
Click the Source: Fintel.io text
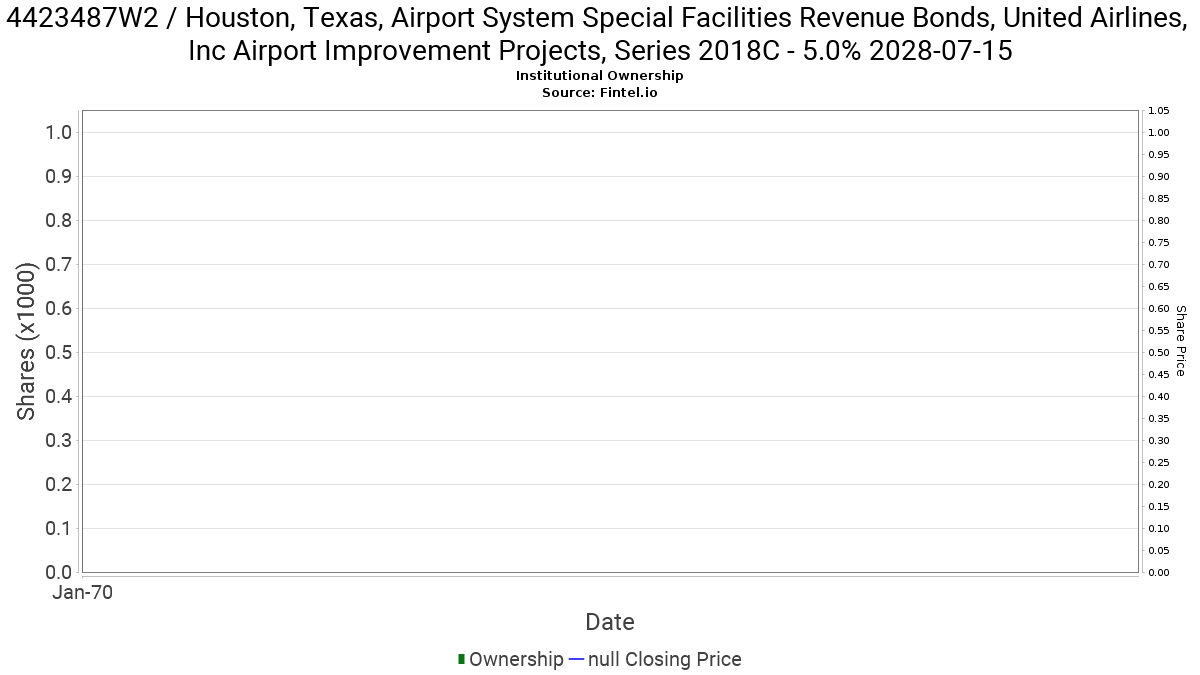(599, 92)
